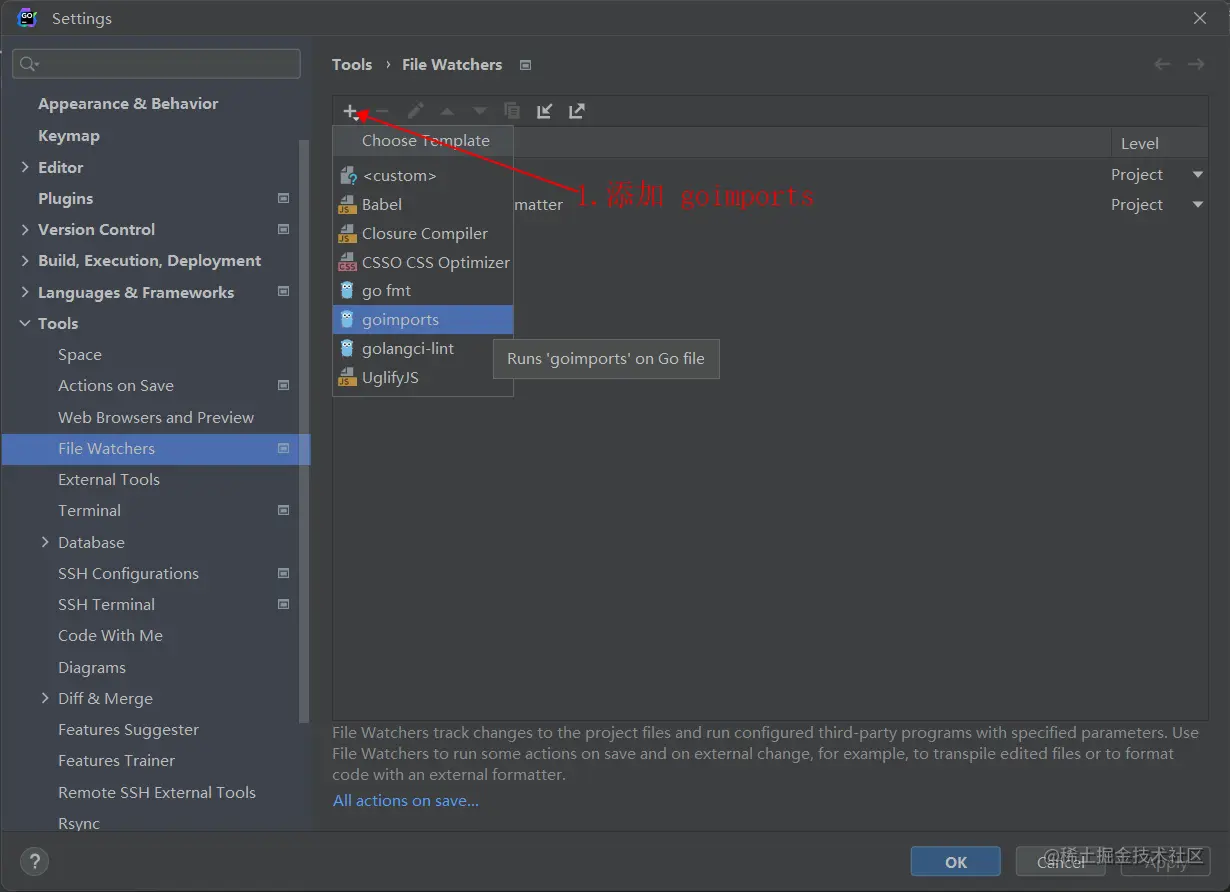Open Keymap settings
This screenshot has height=892, width=1230.
coord(69,135)
